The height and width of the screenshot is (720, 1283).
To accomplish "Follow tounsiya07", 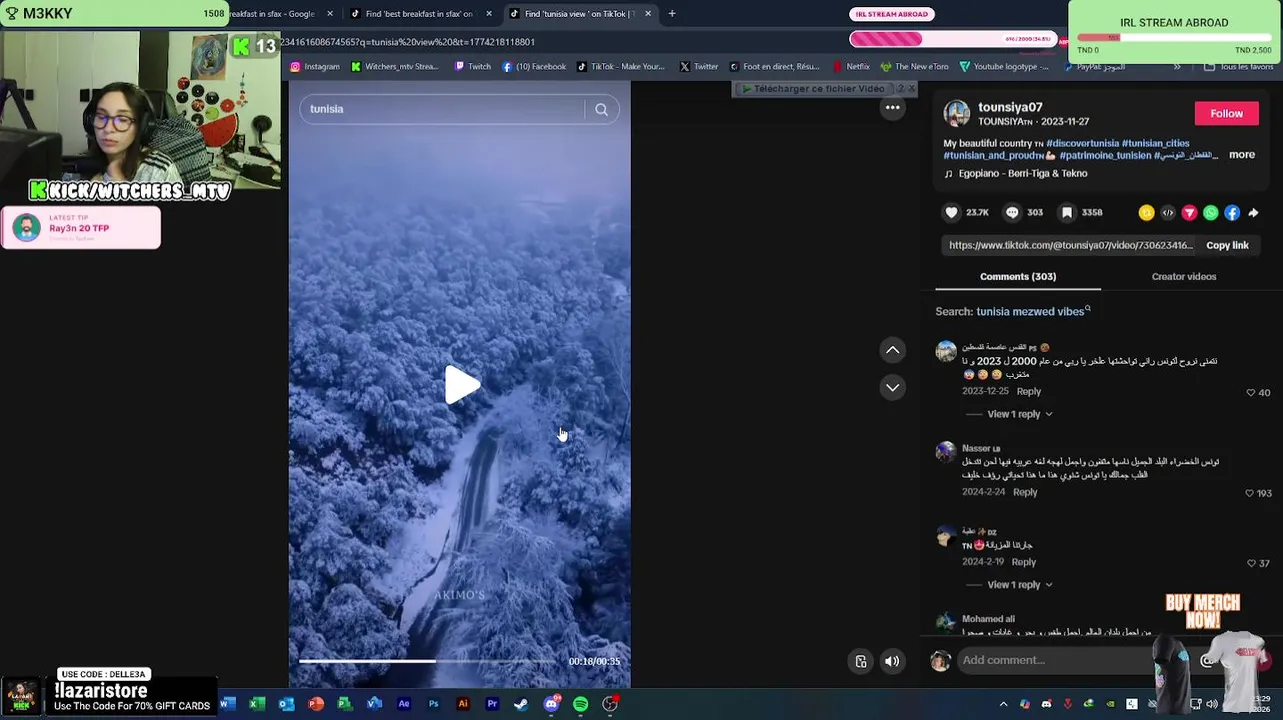I will (x=1226, y=113).
